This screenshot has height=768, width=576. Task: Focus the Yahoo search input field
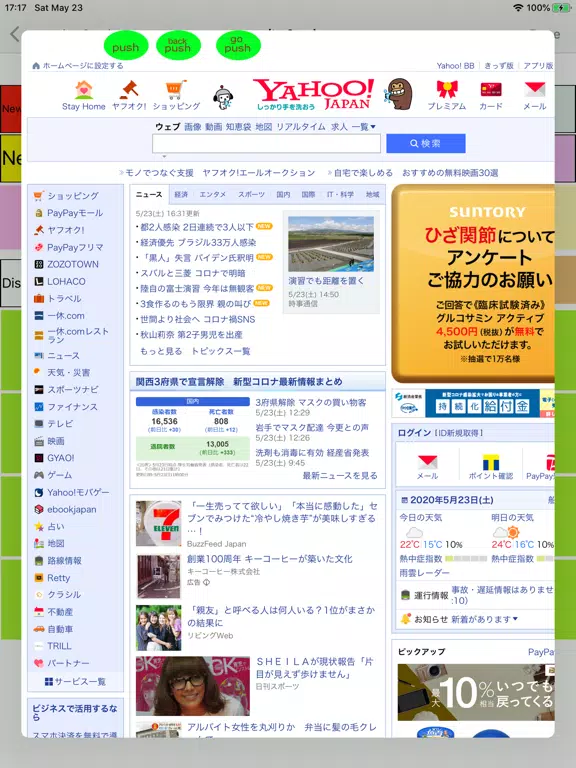coord(266,144)
